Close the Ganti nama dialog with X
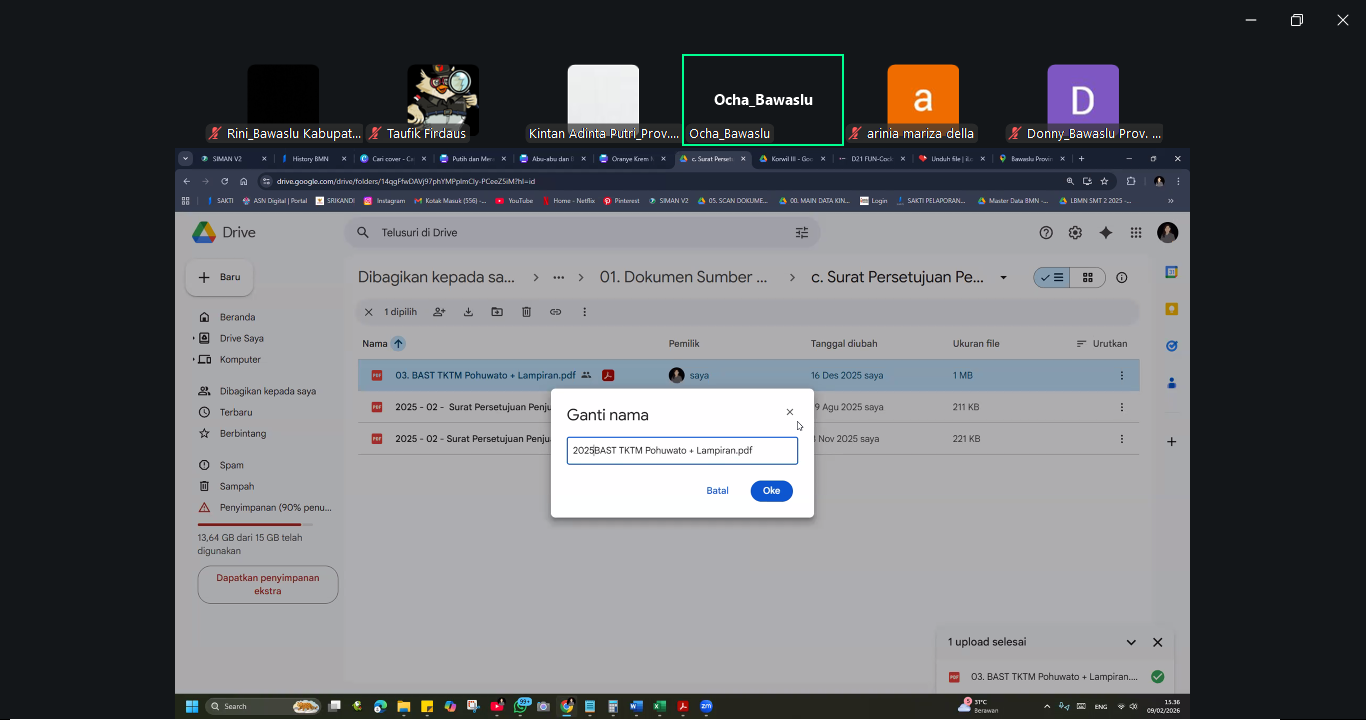This screenshot has height=720, width=1366. [x=790, y=412]
